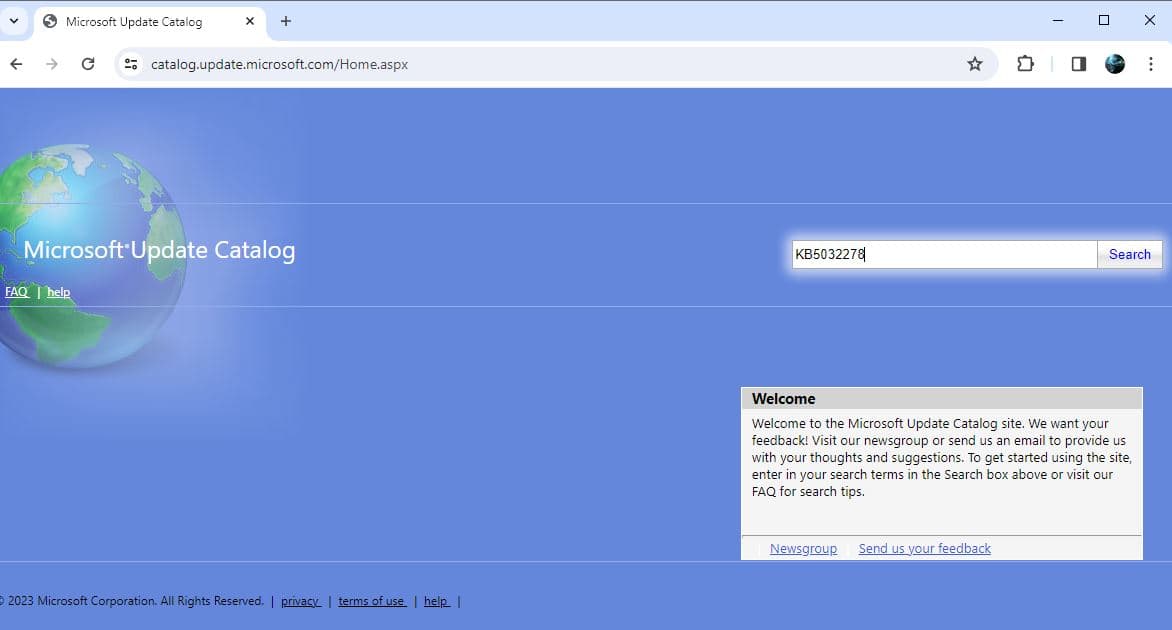Click the address bar URL
Viewport: 1172px width, 630px height.
280,64
